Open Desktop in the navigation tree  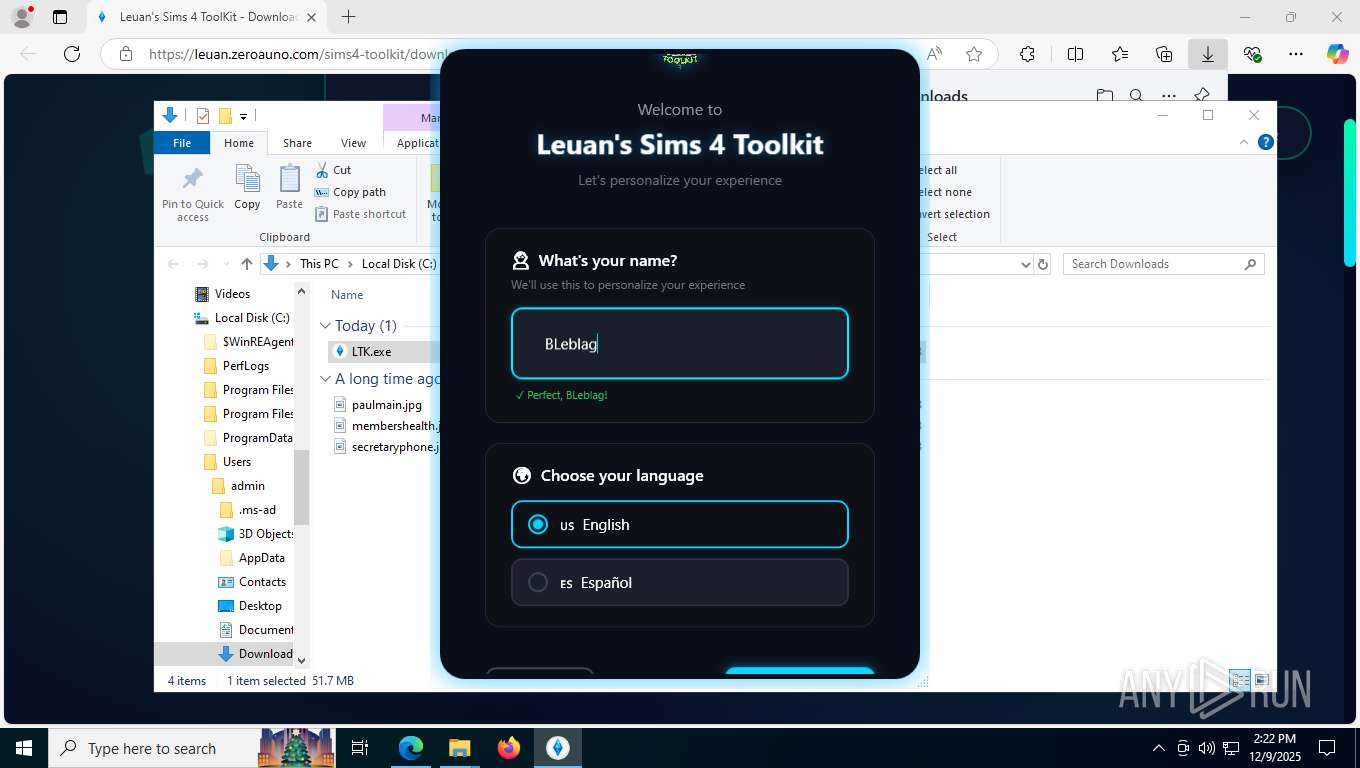click(250, 606)
